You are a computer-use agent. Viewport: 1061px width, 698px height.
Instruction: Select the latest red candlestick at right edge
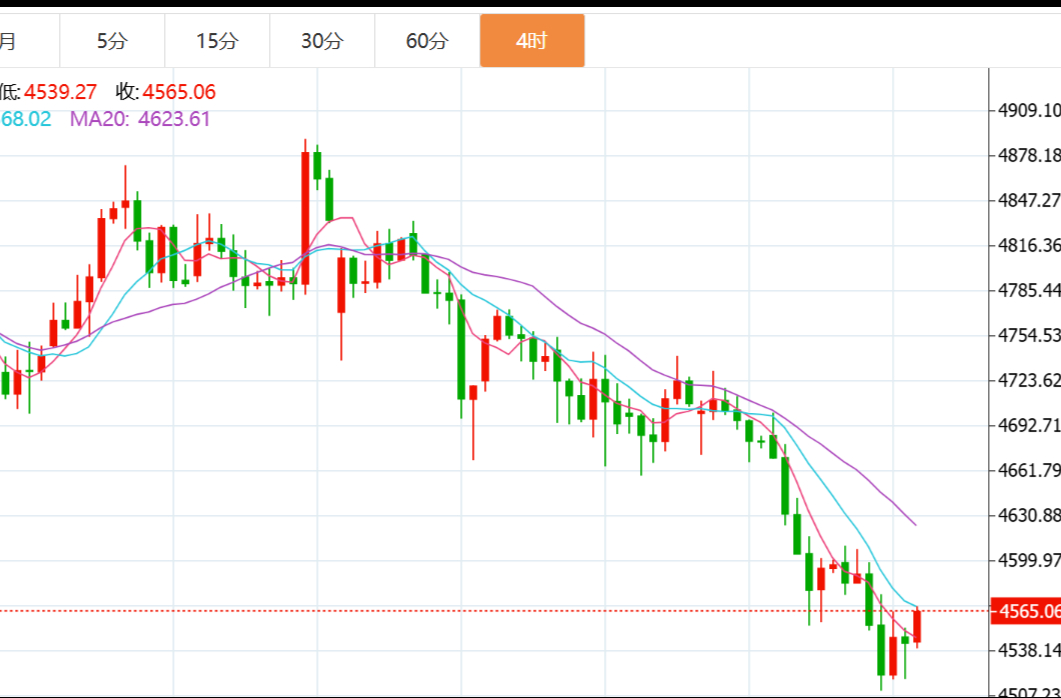pos(917,626)
